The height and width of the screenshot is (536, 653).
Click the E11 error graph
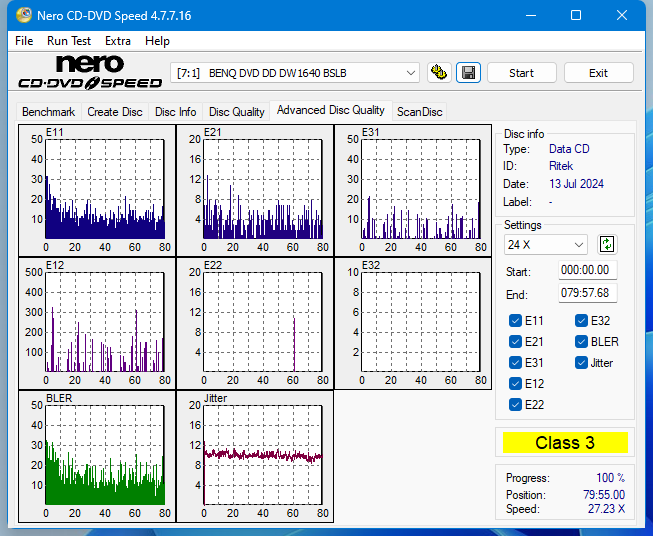(x=97, y=190)
